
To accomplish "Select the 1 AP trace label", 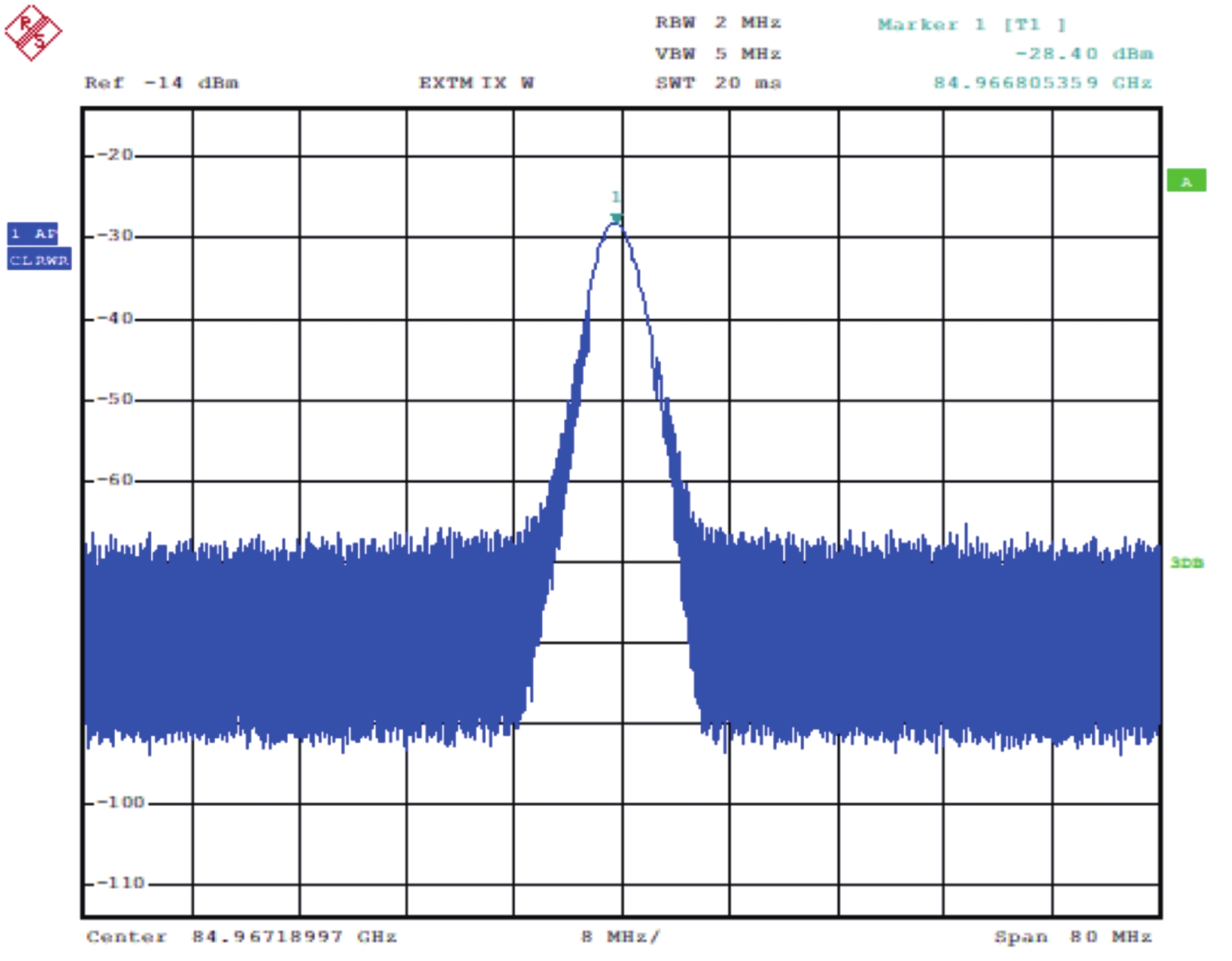I will tap(33, 234).
